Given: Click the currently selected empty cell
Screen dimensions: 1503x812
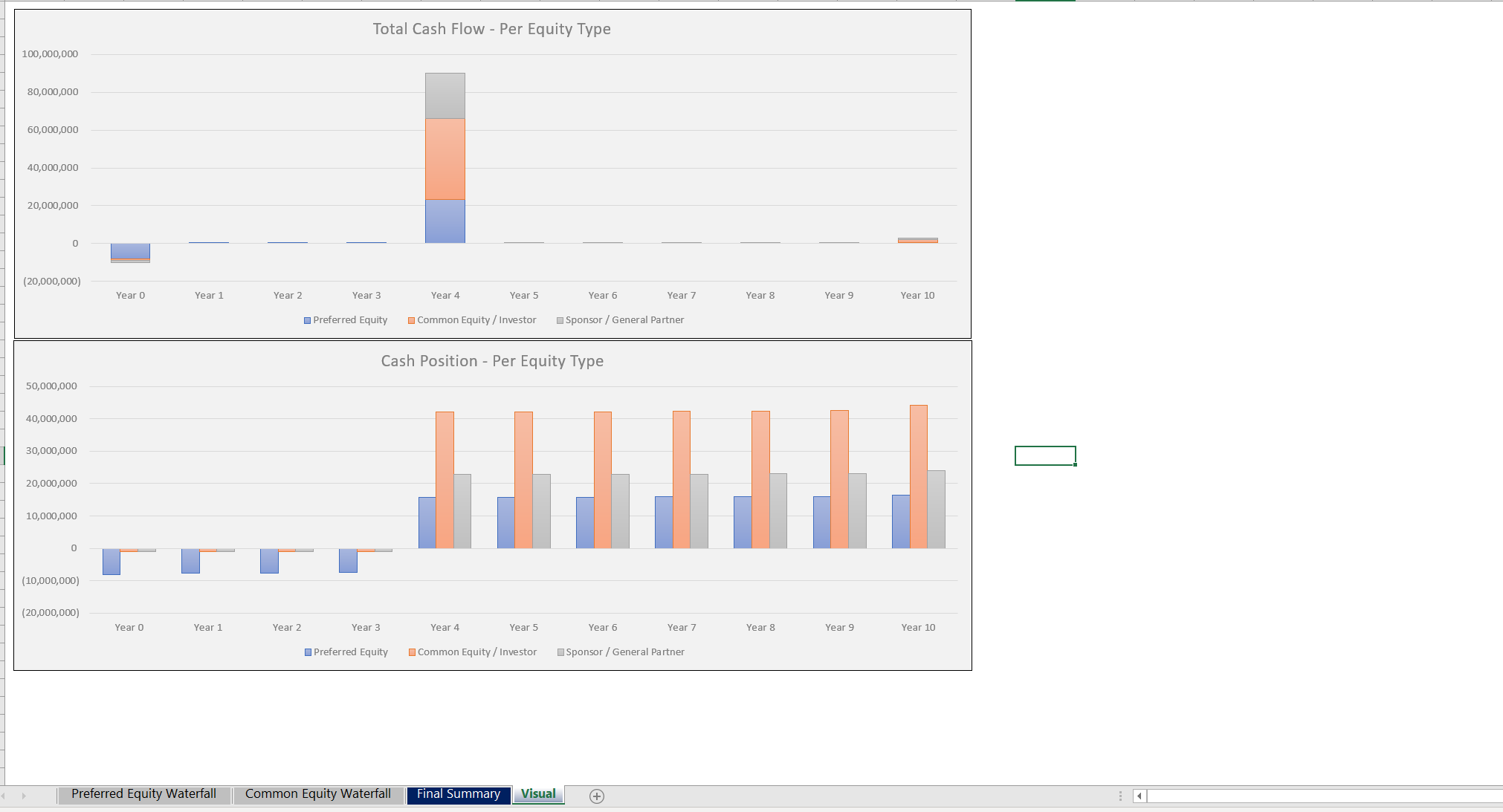Looking at the screenshot, I should point(1044,455).
